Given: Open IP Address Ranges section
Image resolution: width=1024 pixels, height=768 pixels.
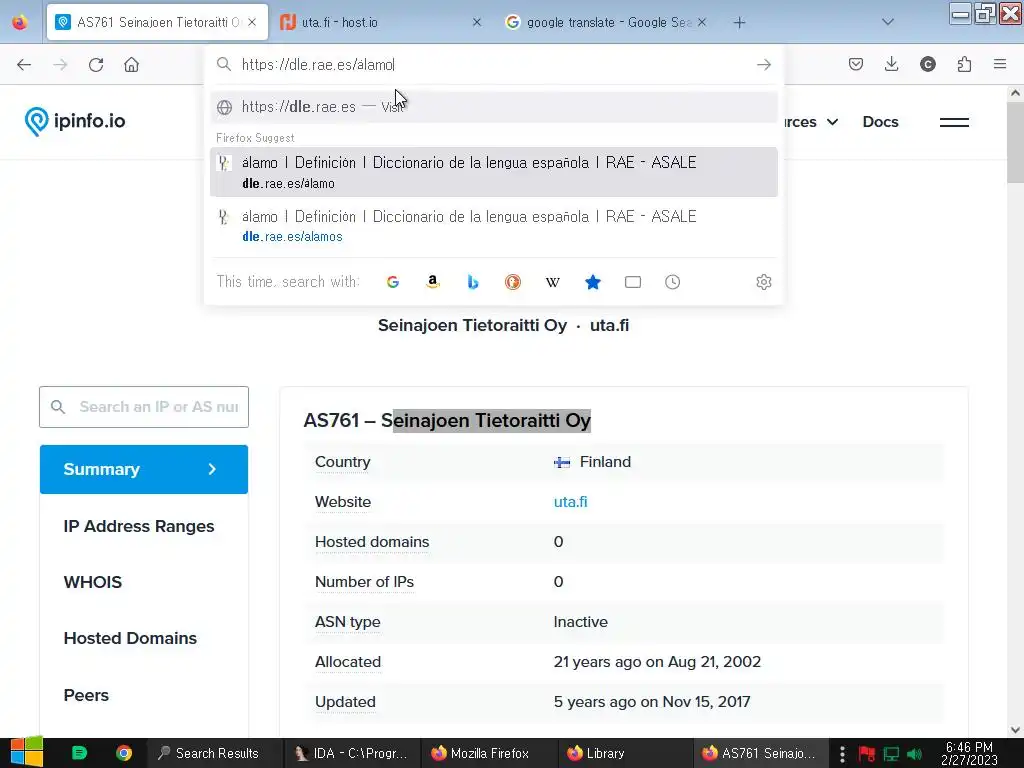Looking at the screenshot, I should point(138,526).
